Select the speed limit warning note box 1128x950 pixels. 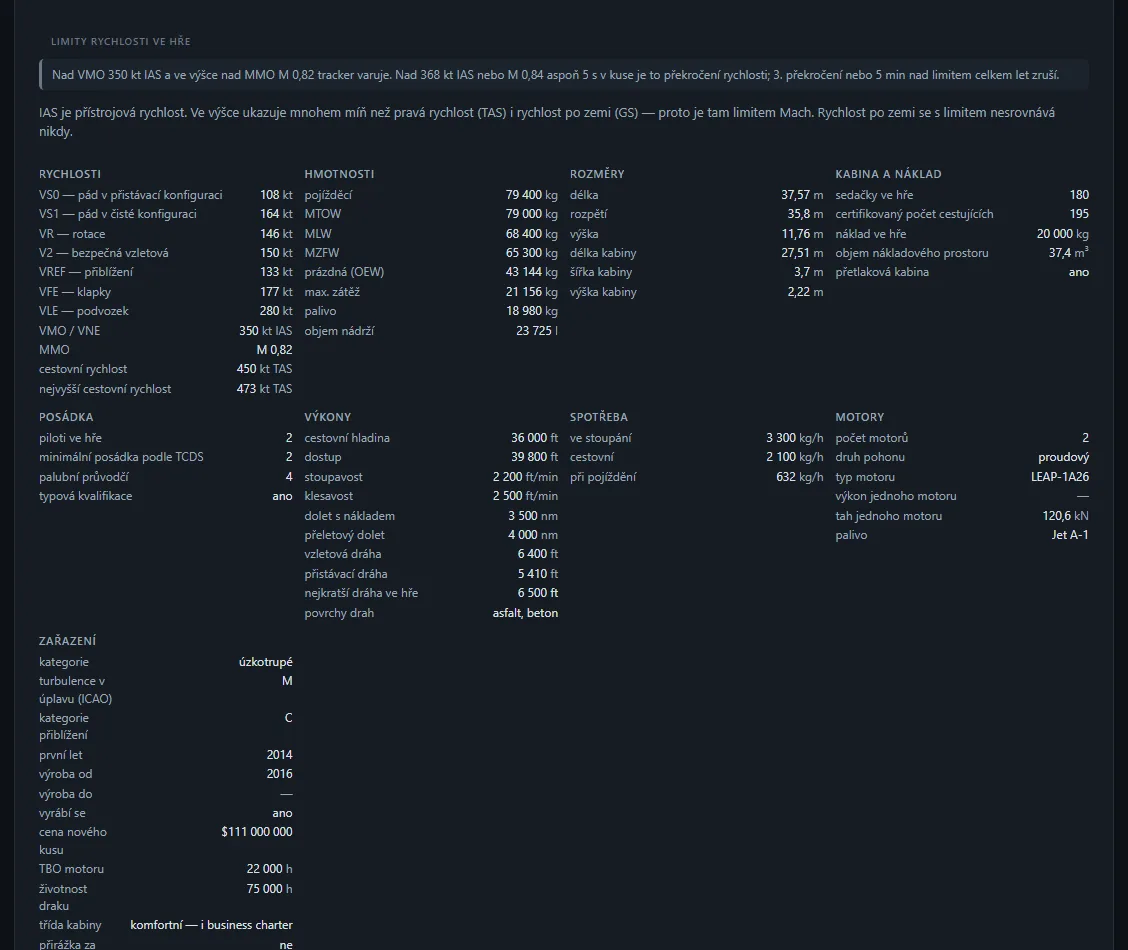click(564, 75)
